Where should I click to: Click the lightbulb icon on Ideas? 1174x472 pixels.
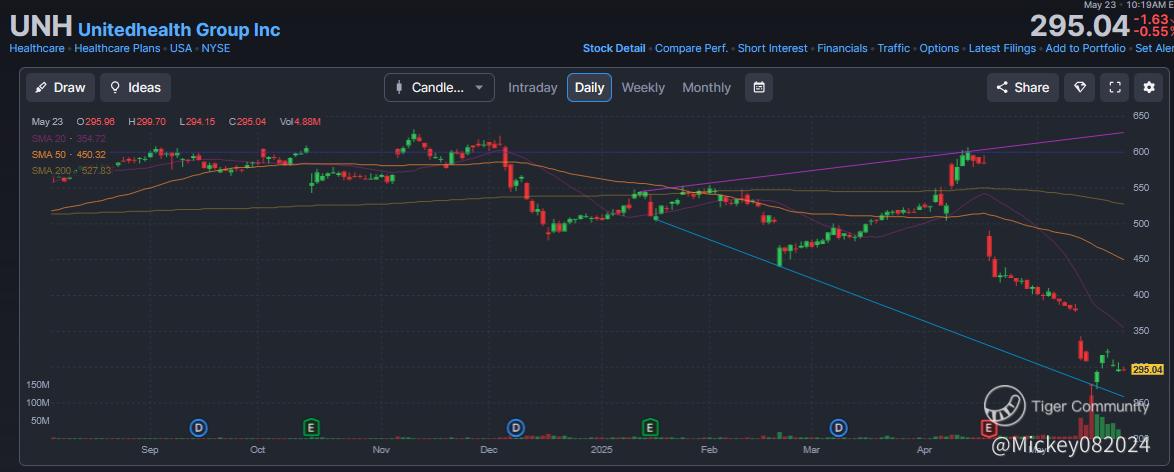[x=115, y=88]
